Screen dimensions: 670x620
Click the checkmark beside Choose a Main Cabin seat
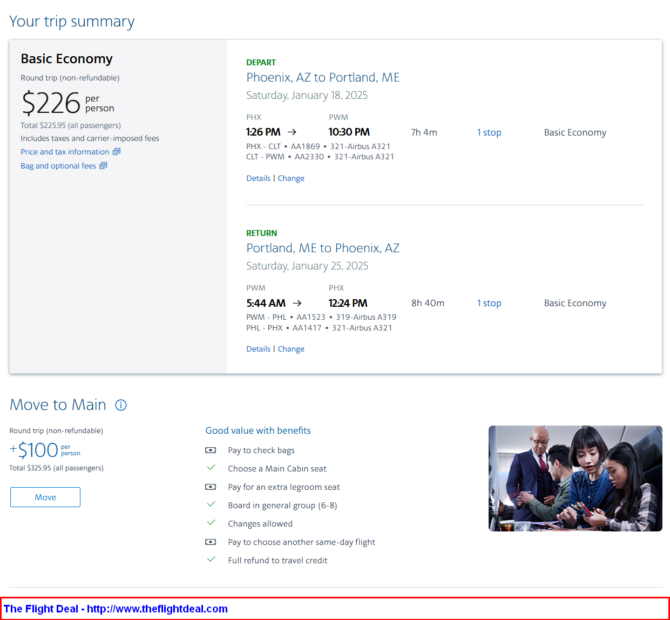[x=211, y=467]
